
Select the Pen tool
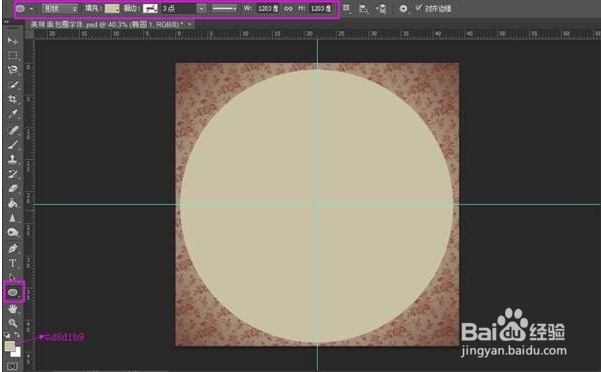click(x=13, y=248)
